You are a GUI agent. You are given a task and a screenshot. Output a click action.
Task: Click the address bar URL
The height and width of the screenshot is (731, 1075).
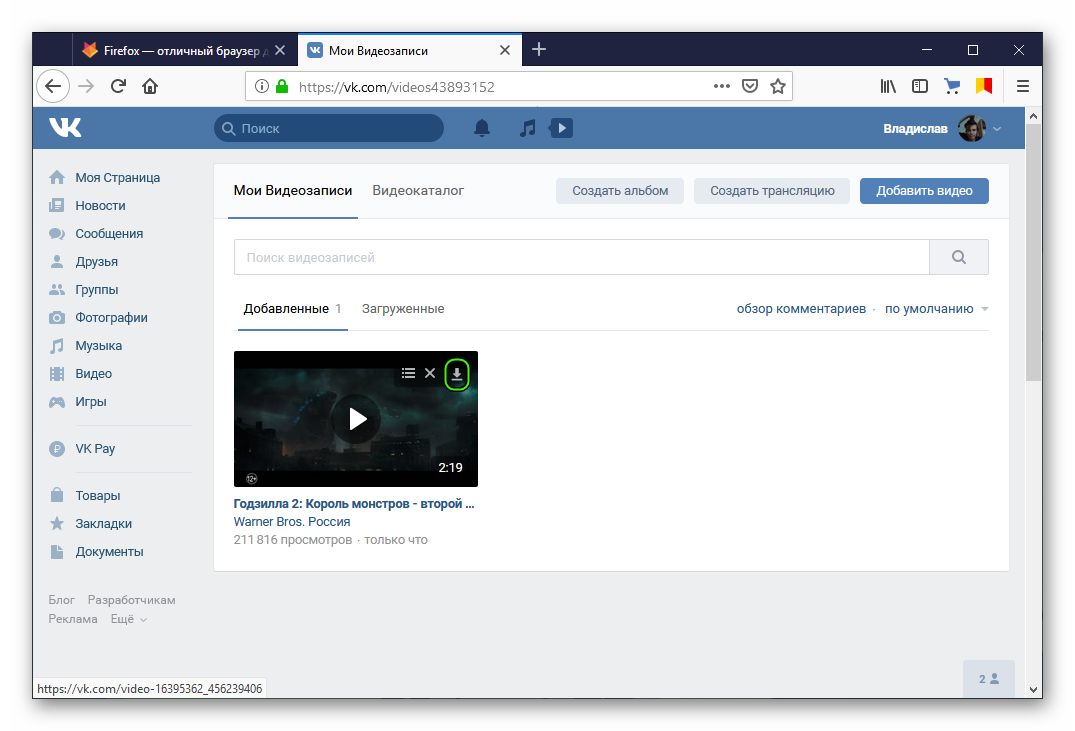396,87
